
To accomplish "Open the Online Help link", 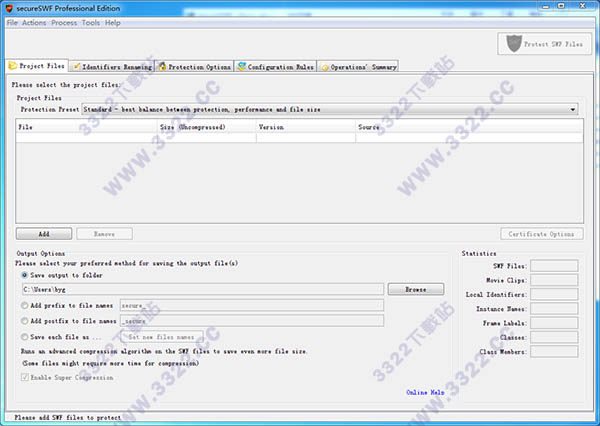I will tap(425, 392).
